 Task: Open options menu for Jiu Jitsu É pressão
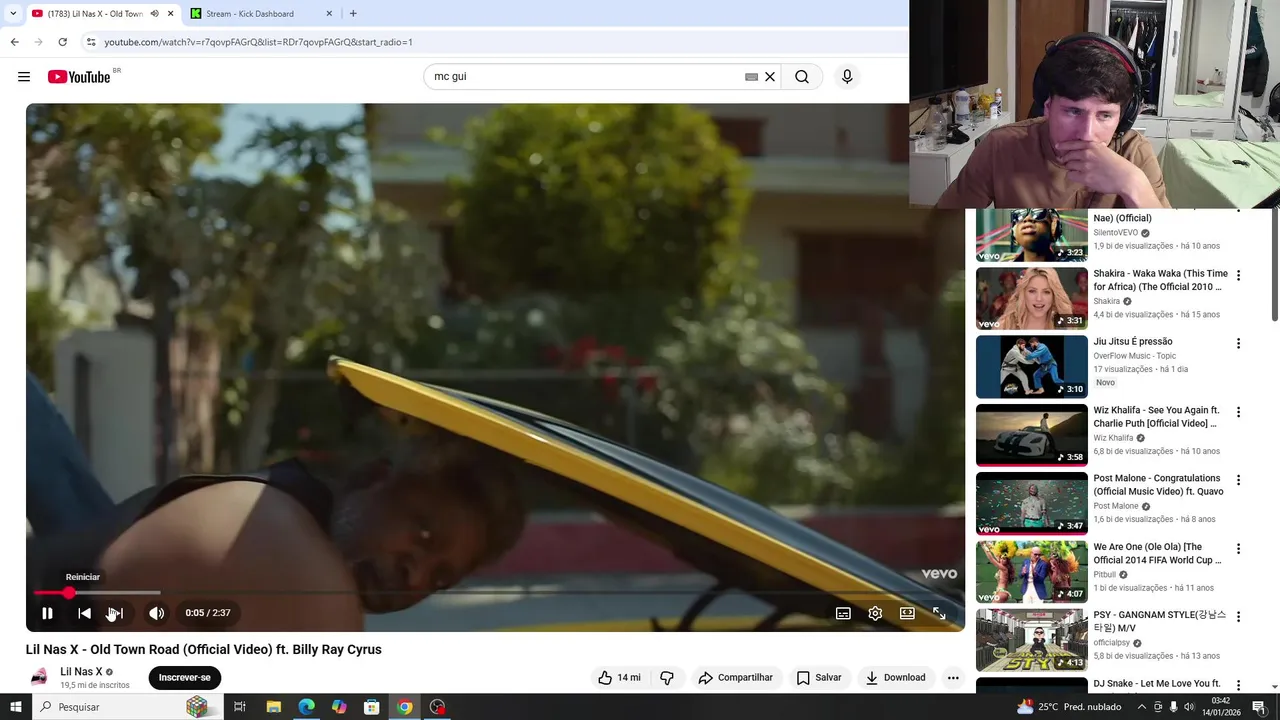[1238, 343]
